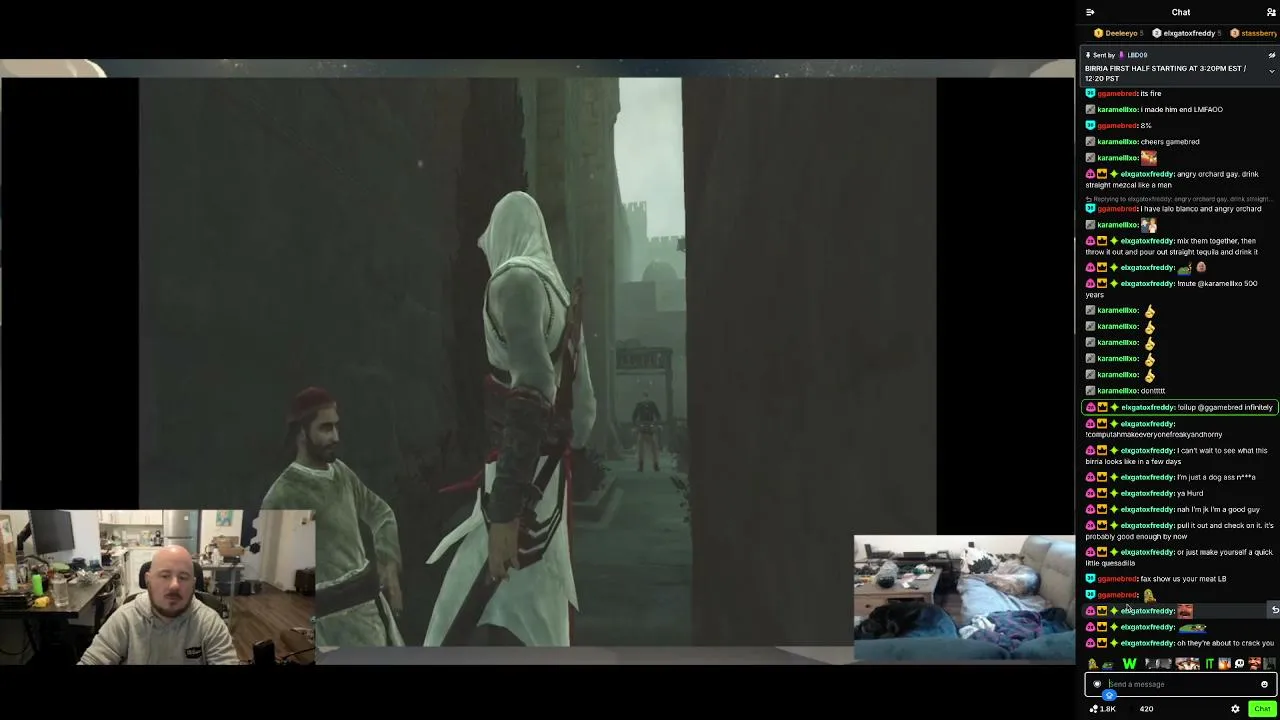Insert the frog emote from the quick bar
Screen dimensions: 1280x720
[1107, 663]
